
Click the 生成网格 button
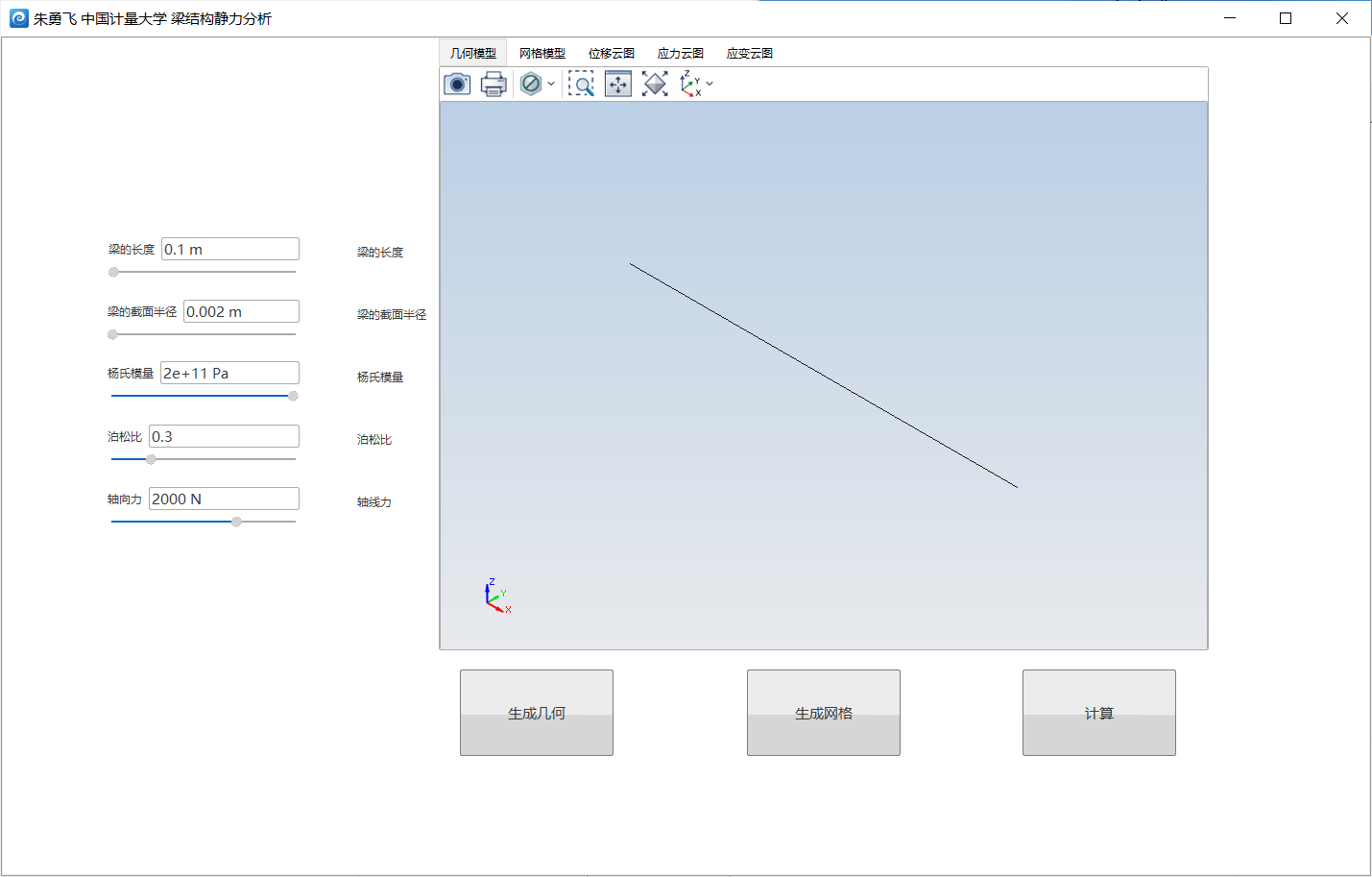[x=824, y=713]
